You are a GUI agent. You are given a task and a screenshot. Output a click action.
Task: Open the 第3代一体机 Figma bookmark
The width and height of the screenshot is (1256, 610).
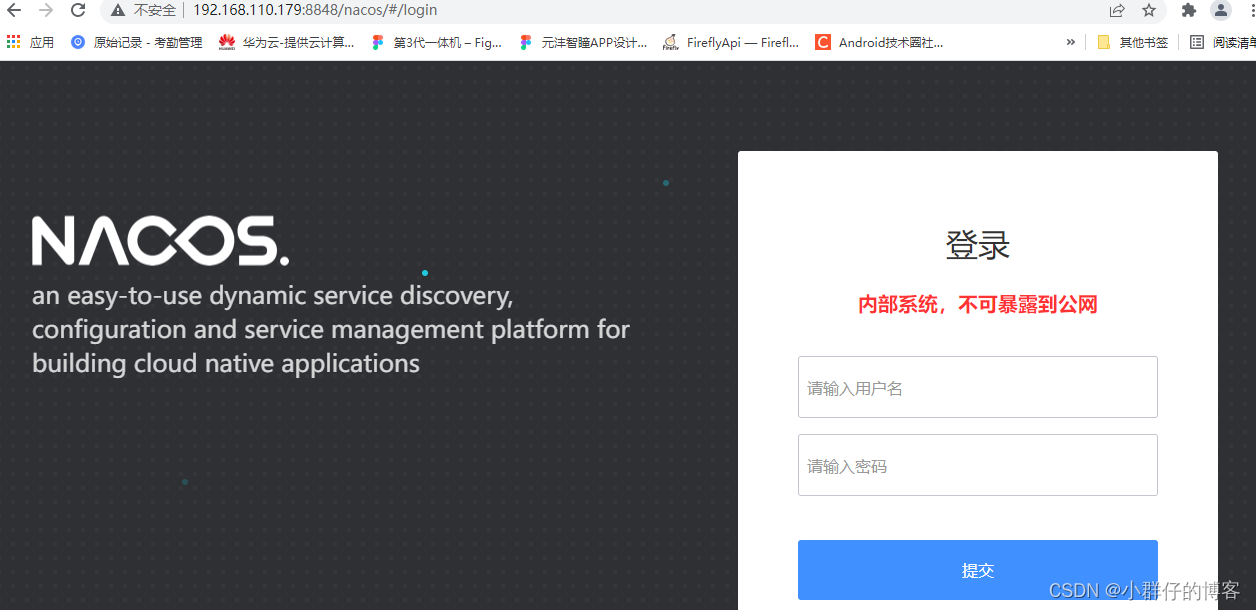[436, 42]
